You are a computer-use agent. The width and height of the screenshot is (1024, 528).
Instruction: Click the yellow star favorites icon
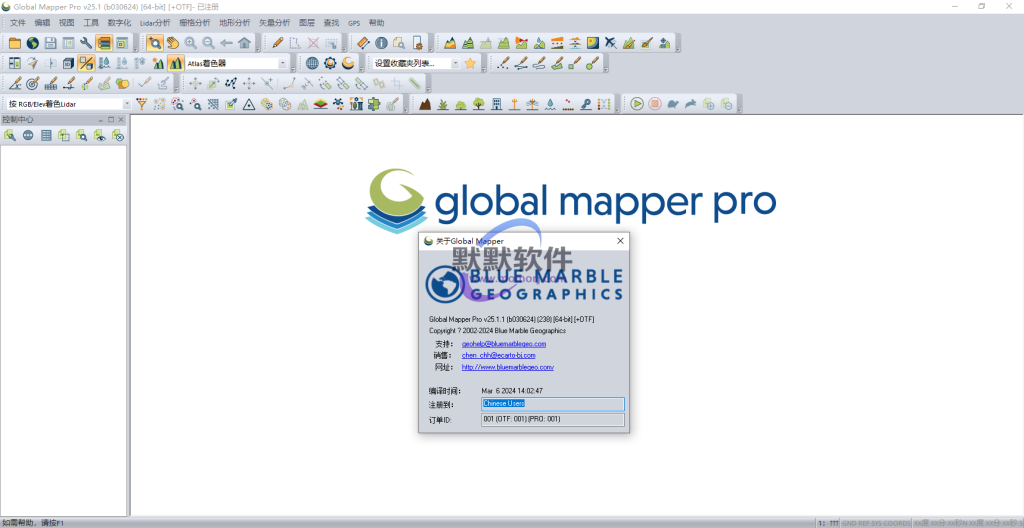[x=470, y=63]
